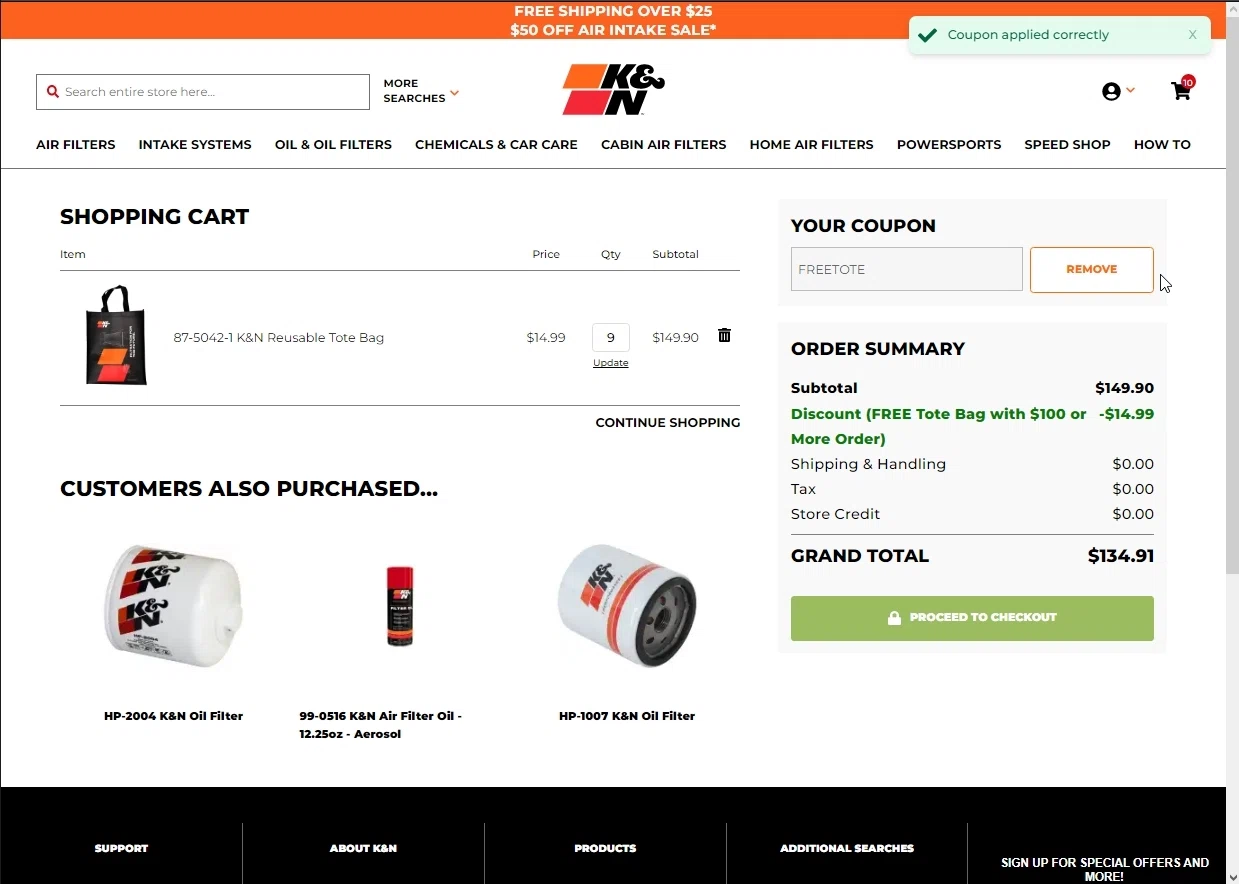Open the Home Air Filters menu
The image size is (1239, 884).
click(812, 144)
